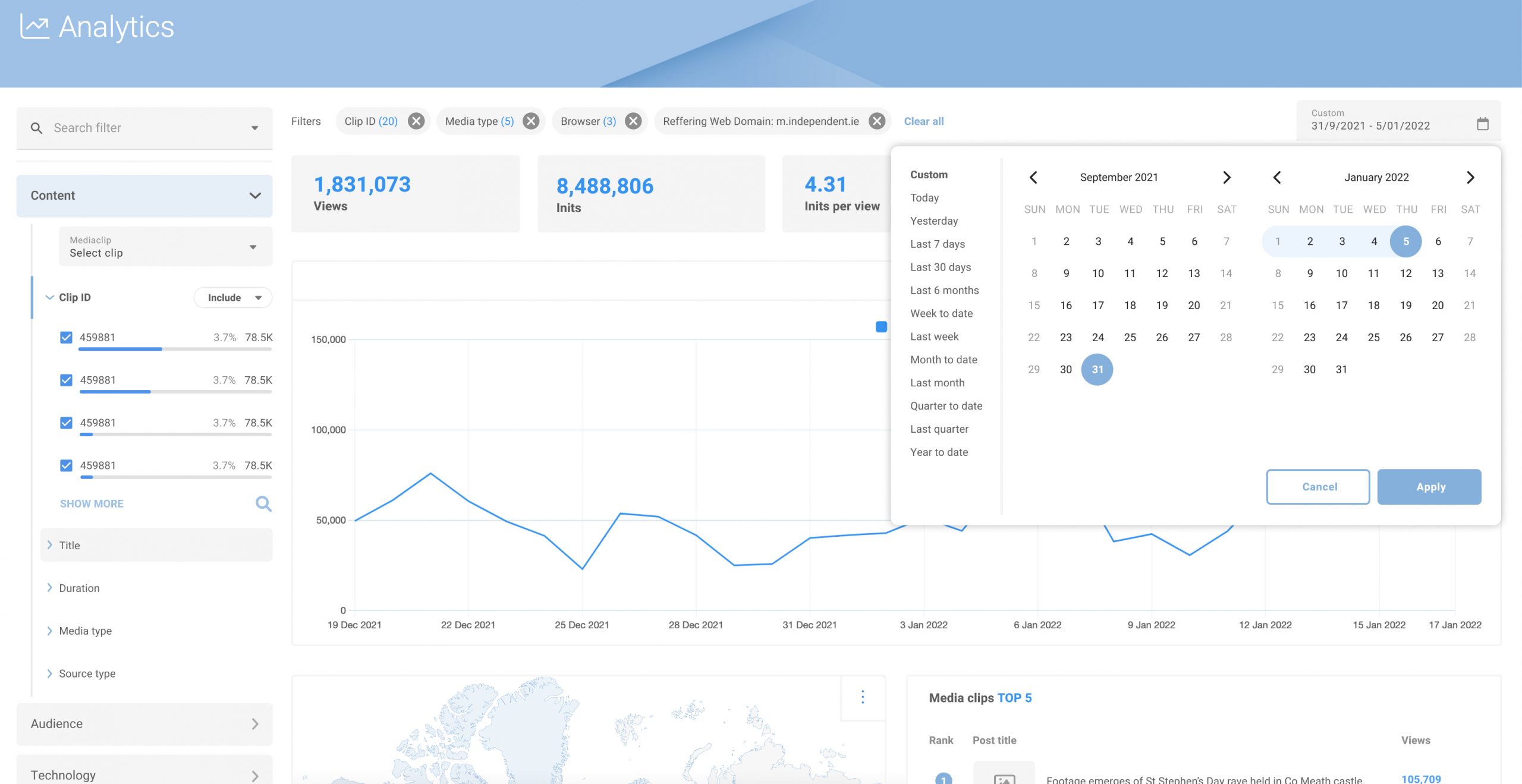Open the Include dropdown for Clip ID

click(x=233, y=297)
